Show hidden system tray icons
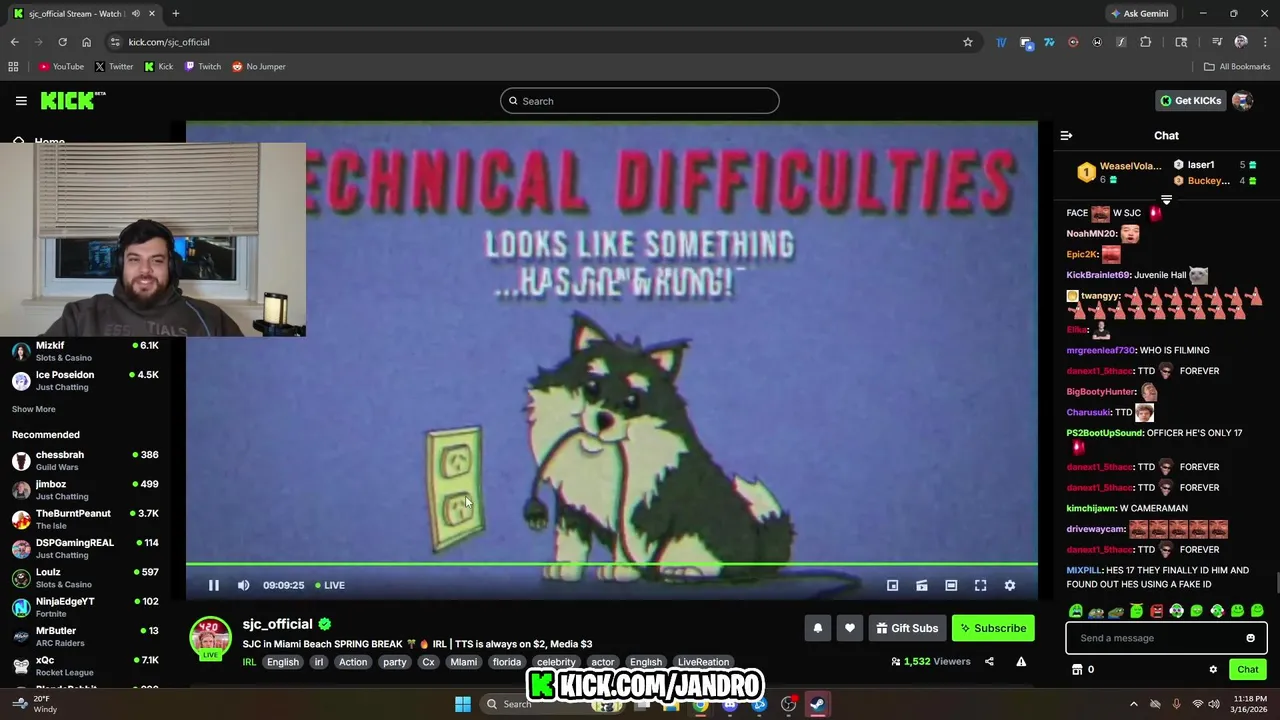Screen dimensions: 1280x720 pyautogui.click(x=1133, y=704)
